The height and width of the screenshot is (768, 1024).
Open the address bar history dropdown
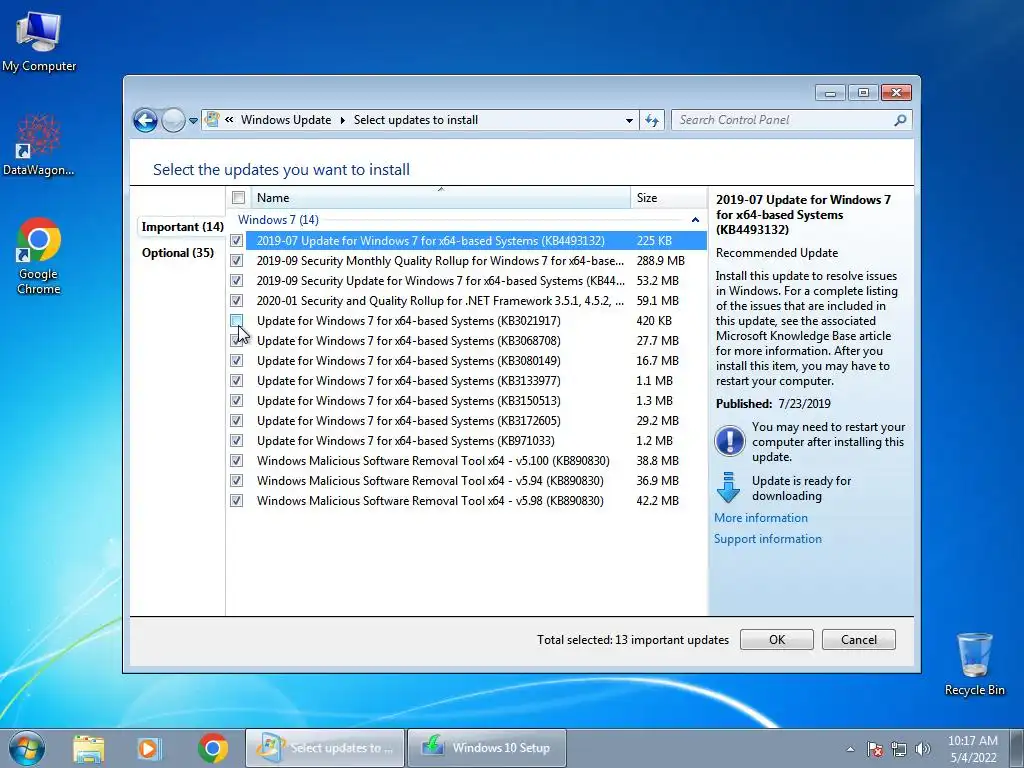629,120
